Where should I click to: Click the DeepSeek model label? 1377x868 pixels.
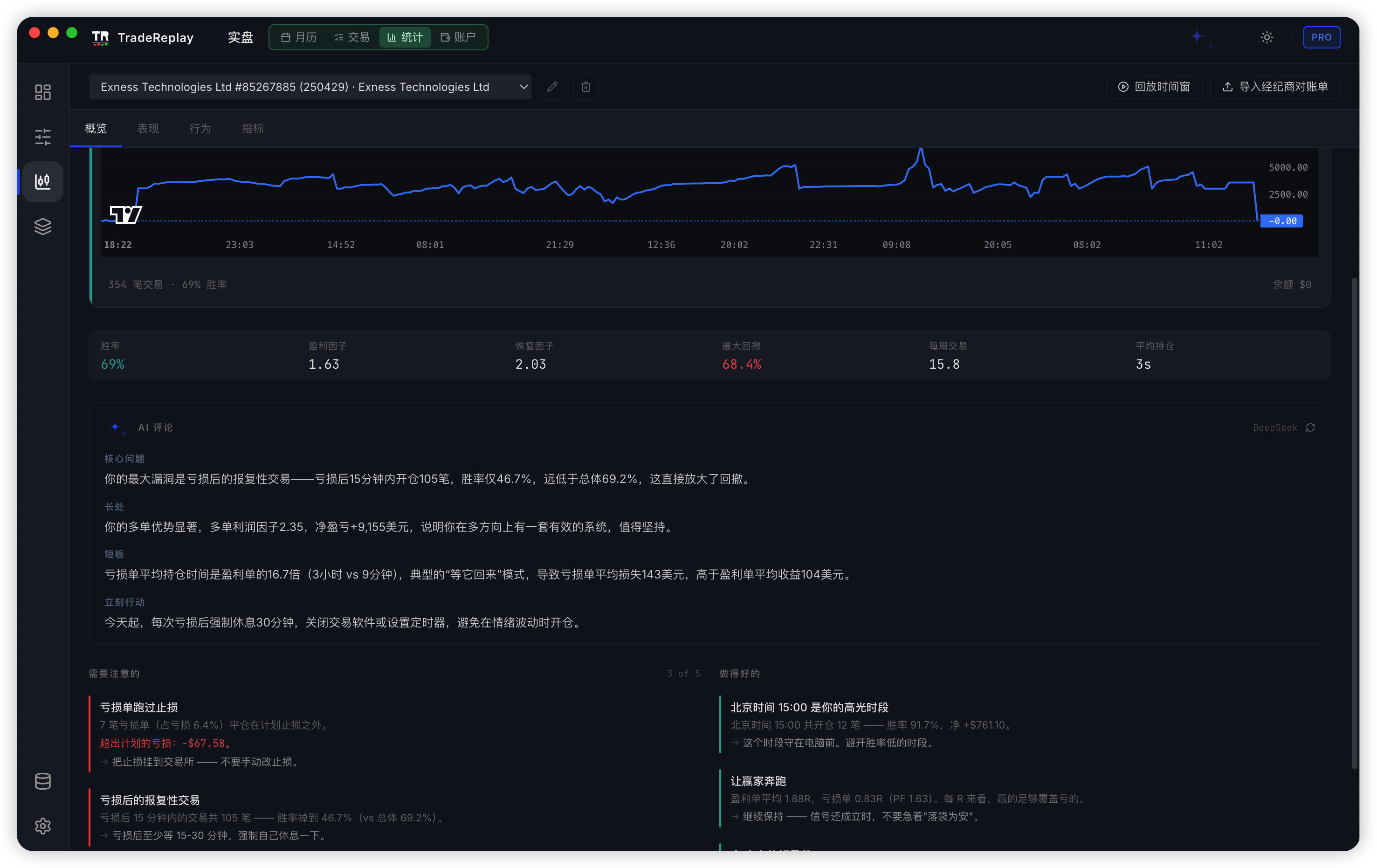click(1274, 428)
